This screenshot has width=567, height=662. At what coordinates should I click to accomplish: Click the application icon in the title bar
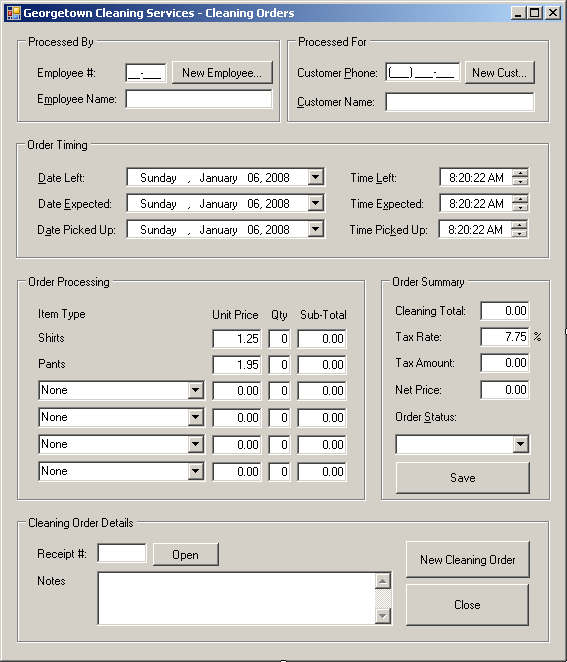13,13
